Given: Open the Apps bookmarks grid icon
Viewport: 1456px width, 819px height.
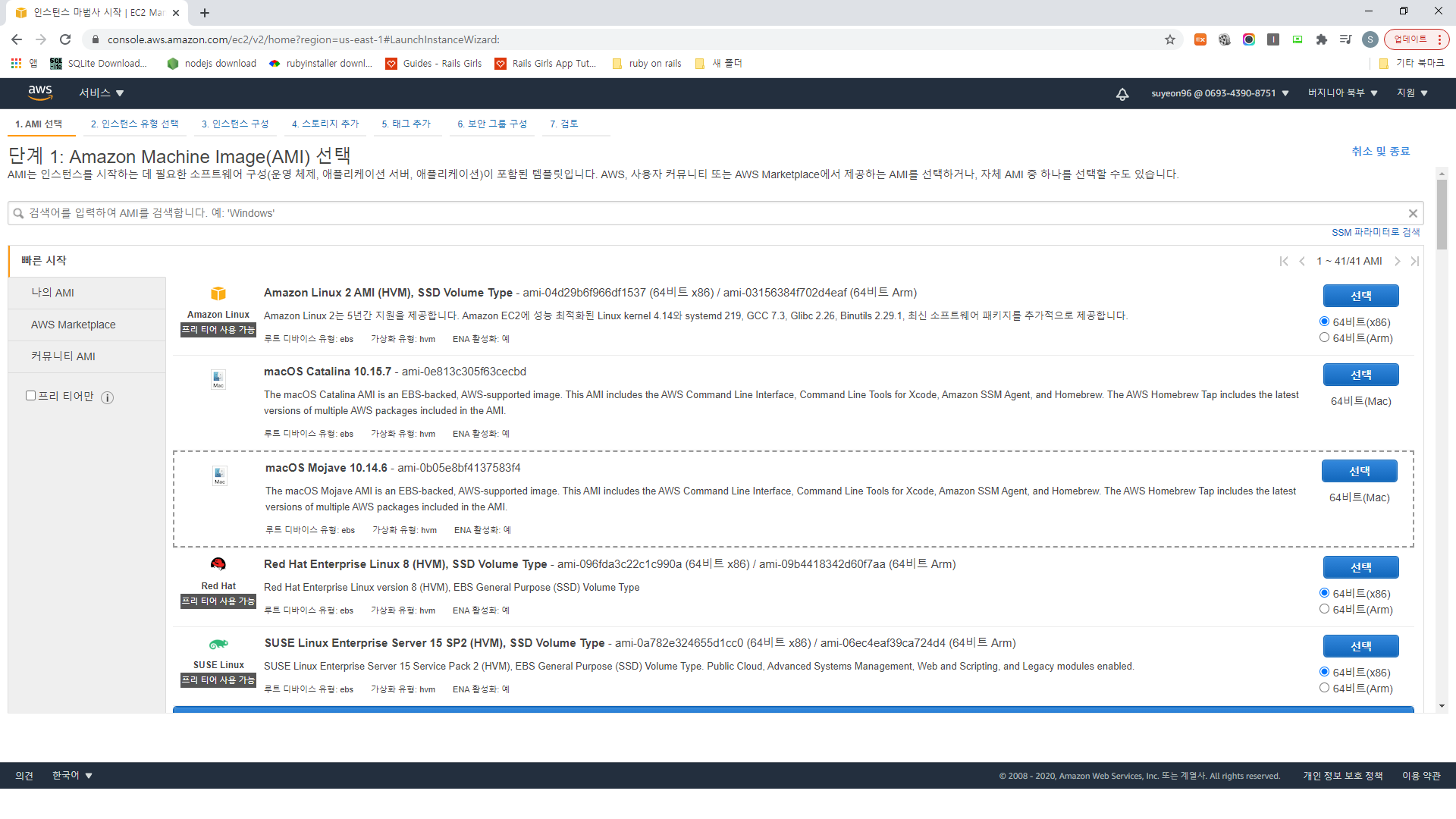Looking at the screenshot, I should click(16, 64).
